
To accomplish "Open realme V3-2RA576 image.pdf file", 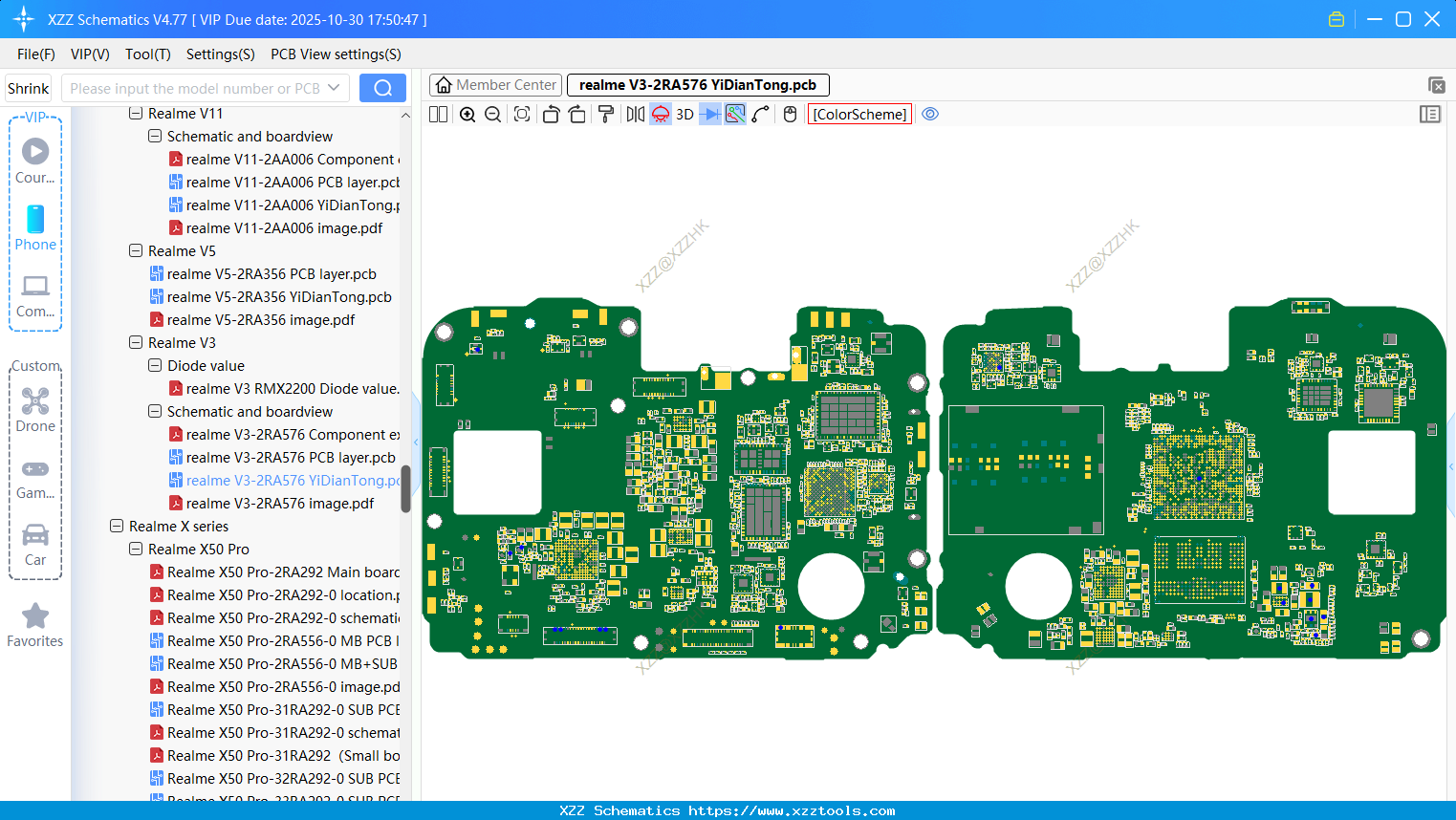I will pyautogui.click(x=279, y=504).
